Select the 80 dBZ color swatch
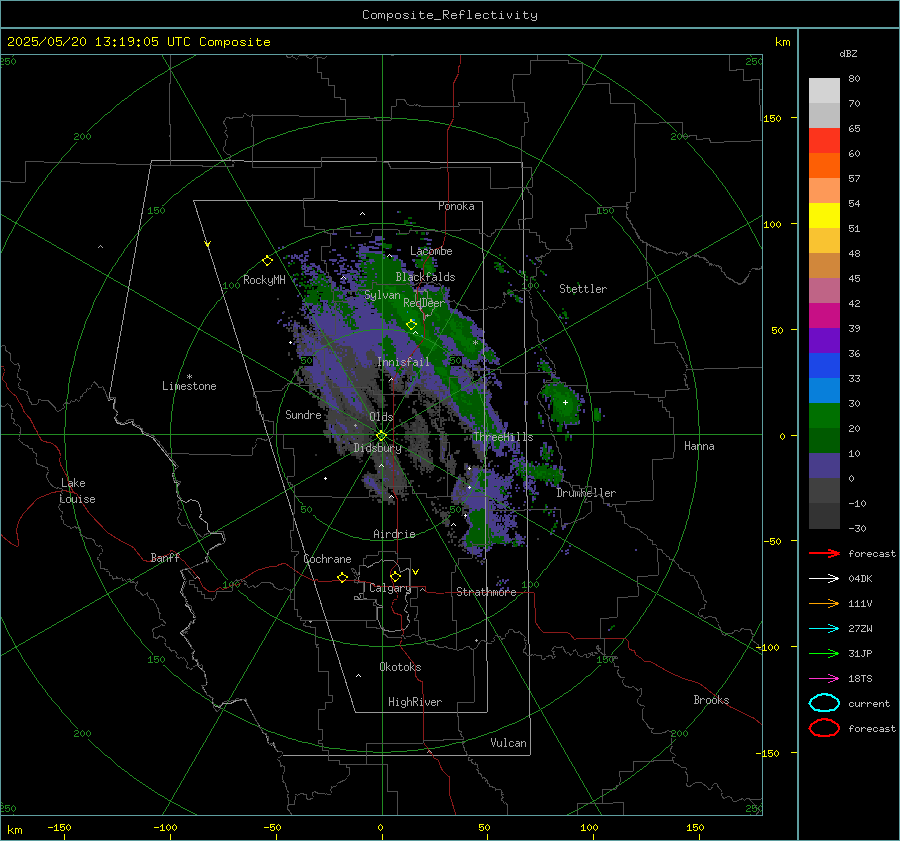This screenshot has width=900, height=841. (824, 90)
